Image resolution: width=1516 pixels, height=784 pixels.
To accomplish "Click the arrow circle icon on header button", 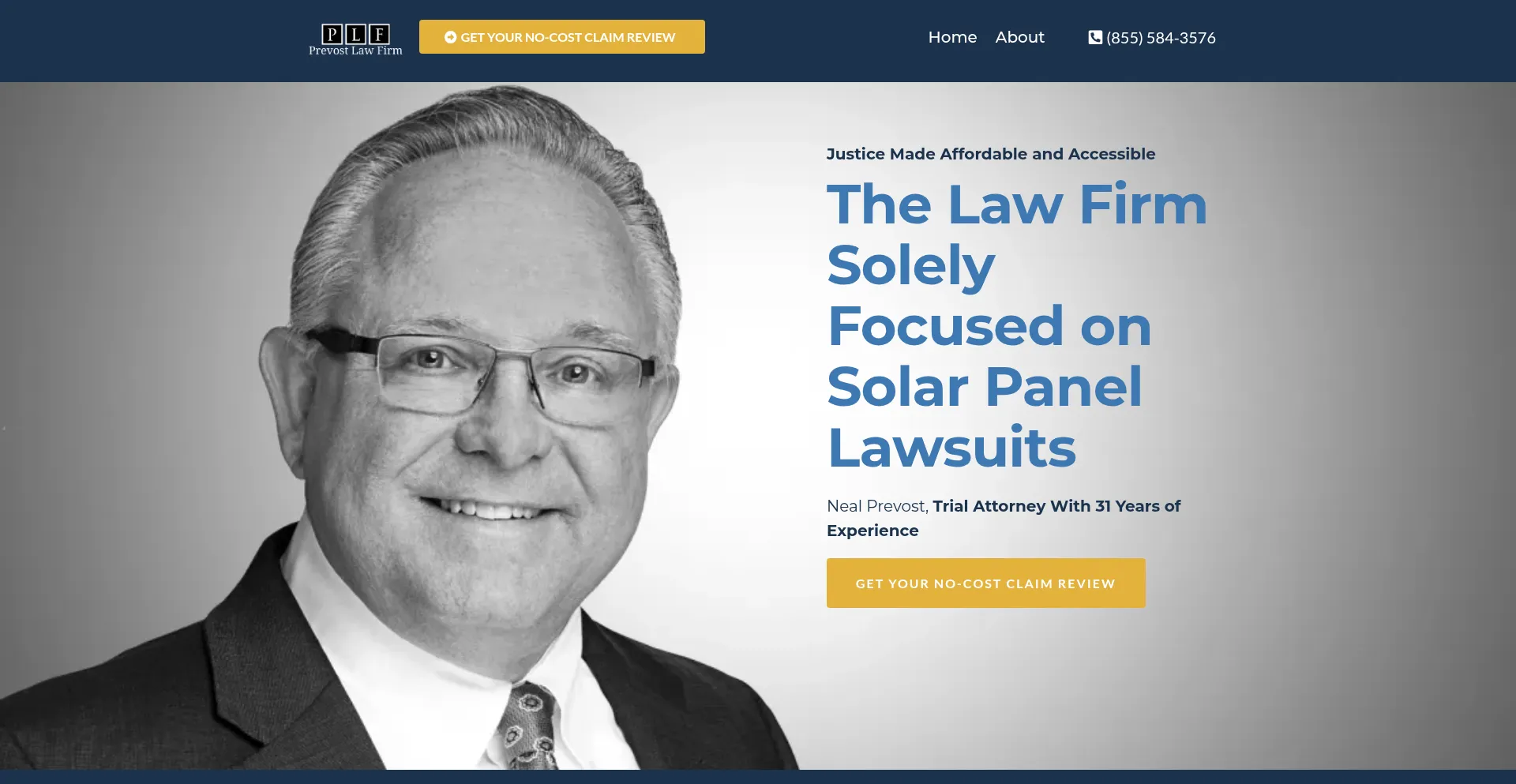I will click(x=451, y=37).
